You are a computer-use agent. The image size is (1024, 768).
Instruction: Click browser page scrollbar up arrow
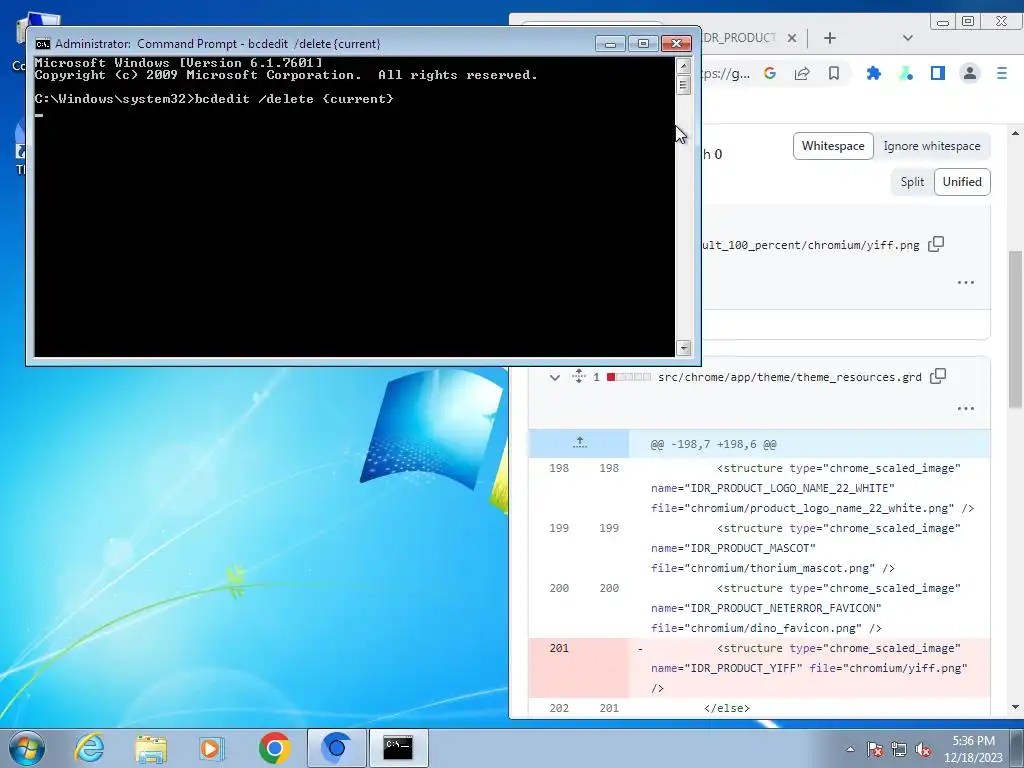coord(1015,133)
